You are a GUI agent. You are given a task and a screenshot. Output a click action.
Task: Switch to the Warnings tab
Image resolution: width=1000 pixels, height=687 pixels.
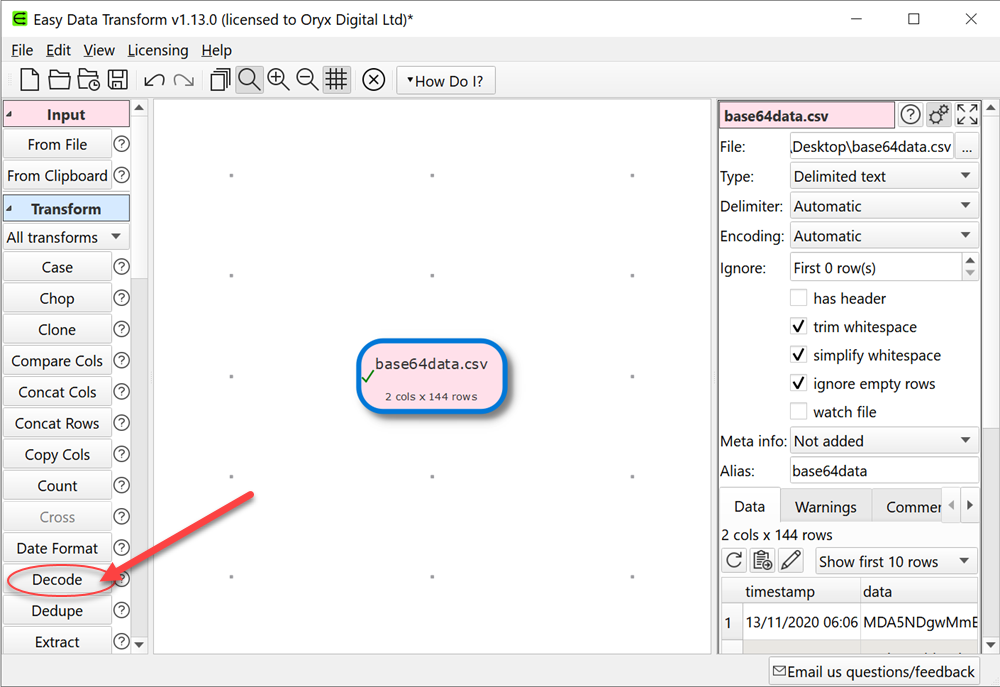[x=825, y=507]
